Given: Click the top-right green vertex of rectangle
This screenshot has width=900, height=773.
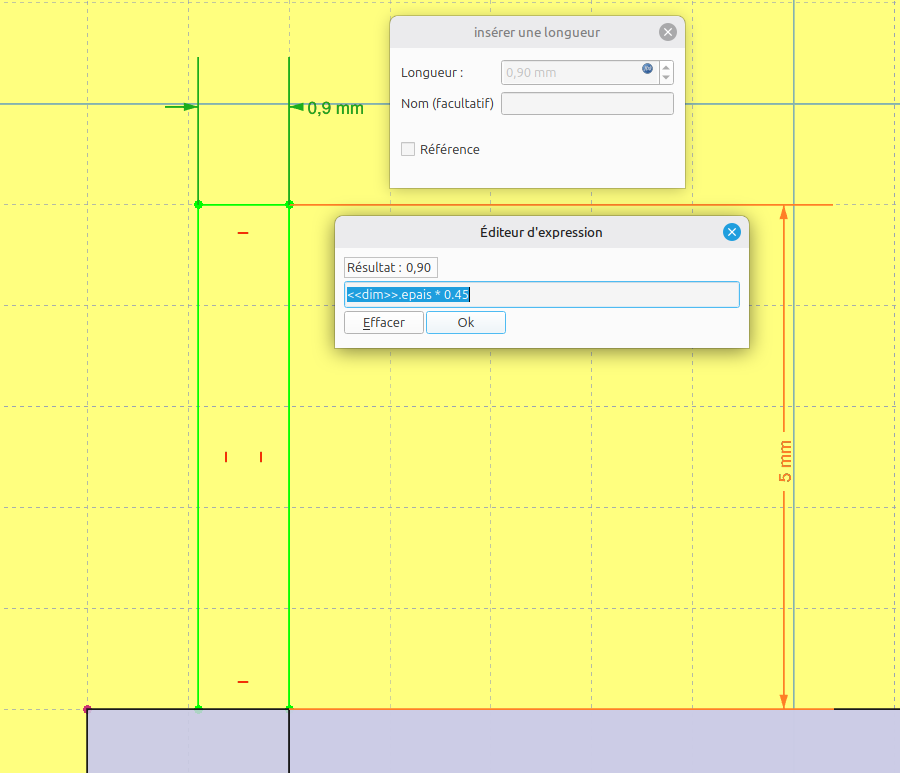Looking at the screenshot, I should click(x=289, y=204).
